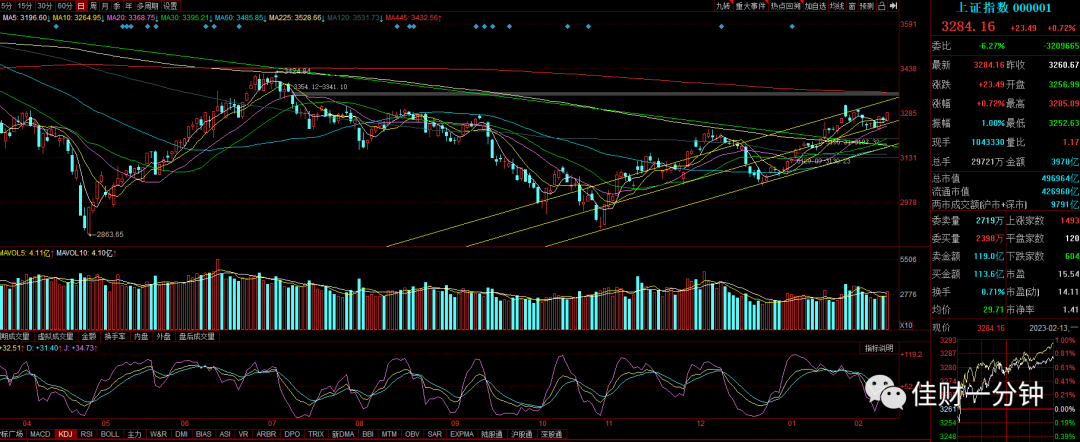Open the 设置 settings menu
This screenshot has height=442, width=1080.
[170, 6]
